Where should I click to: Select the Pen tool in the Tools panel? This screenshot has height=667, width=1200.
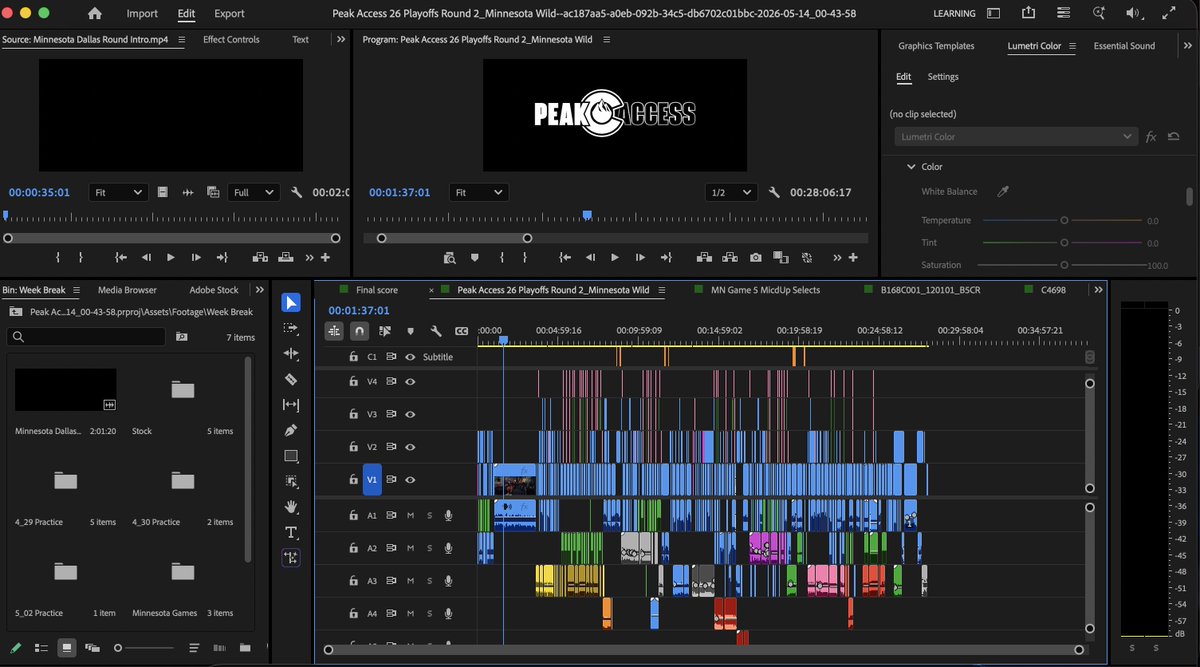click(291, 430)
